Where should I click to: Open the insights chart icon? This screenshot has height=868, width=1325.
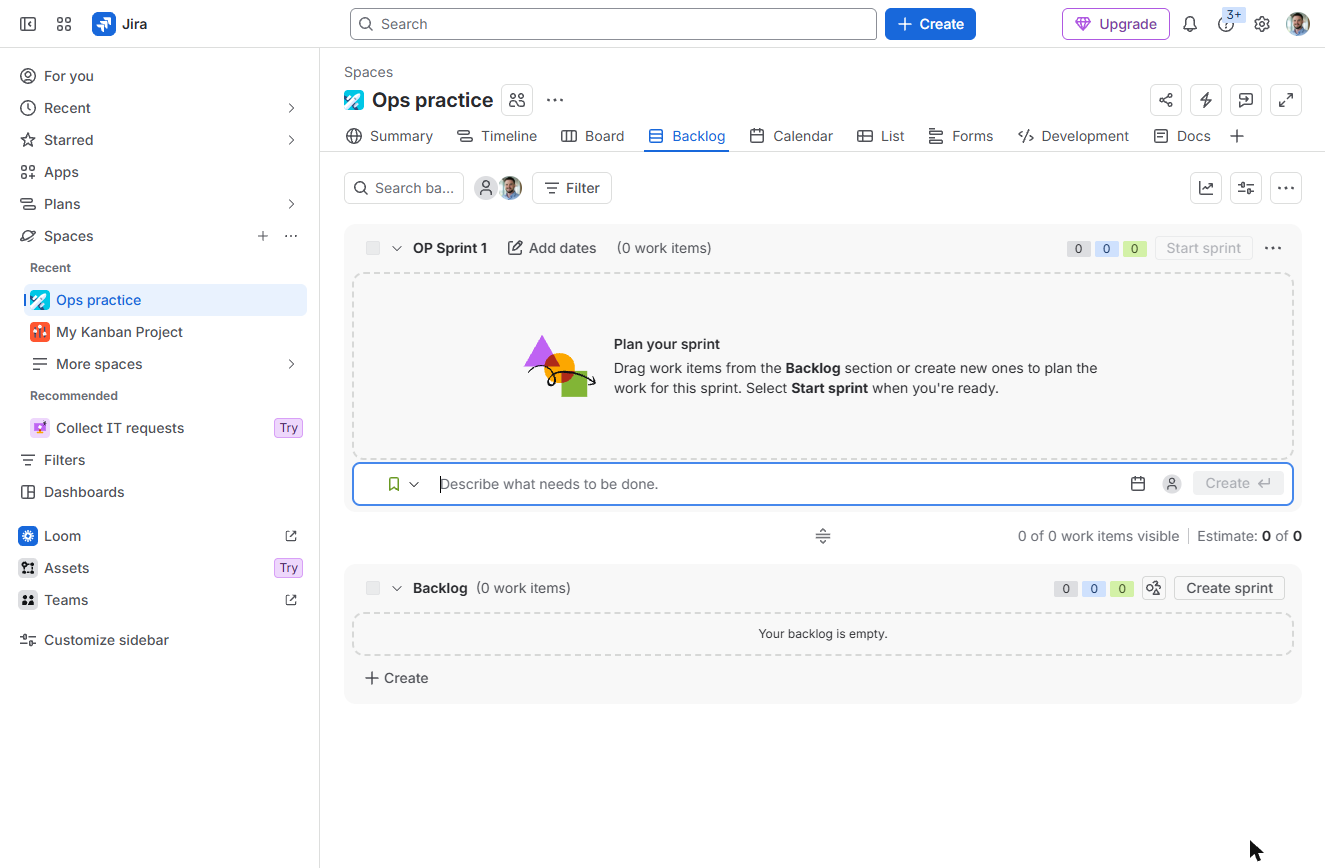click(1206, 188)
